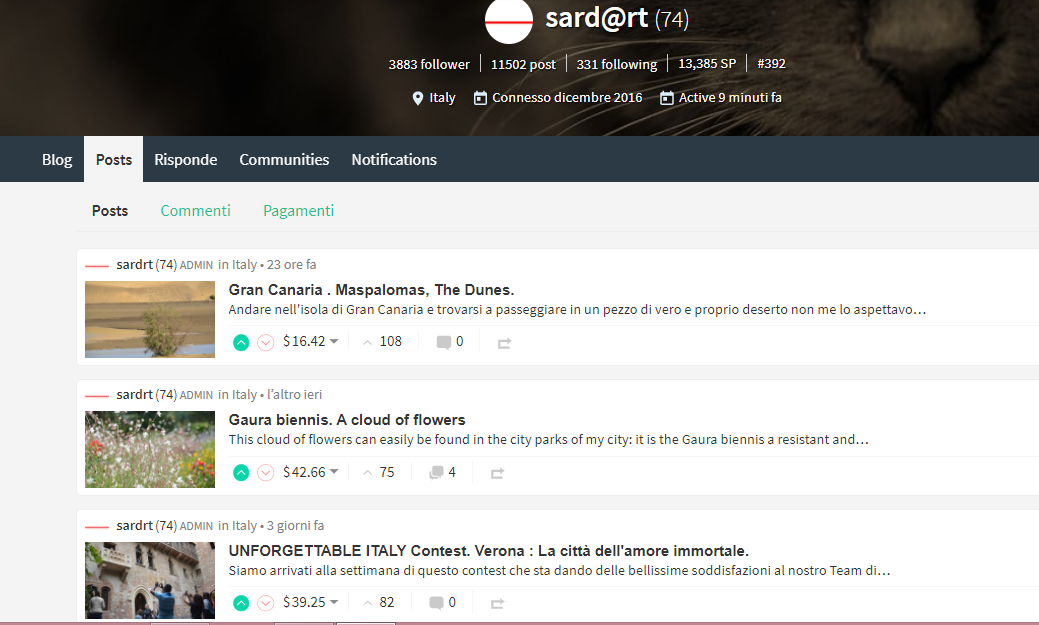1039x625 pixels.
Task: Open comments on the Verona contest post
Action: tap(443, 602)
